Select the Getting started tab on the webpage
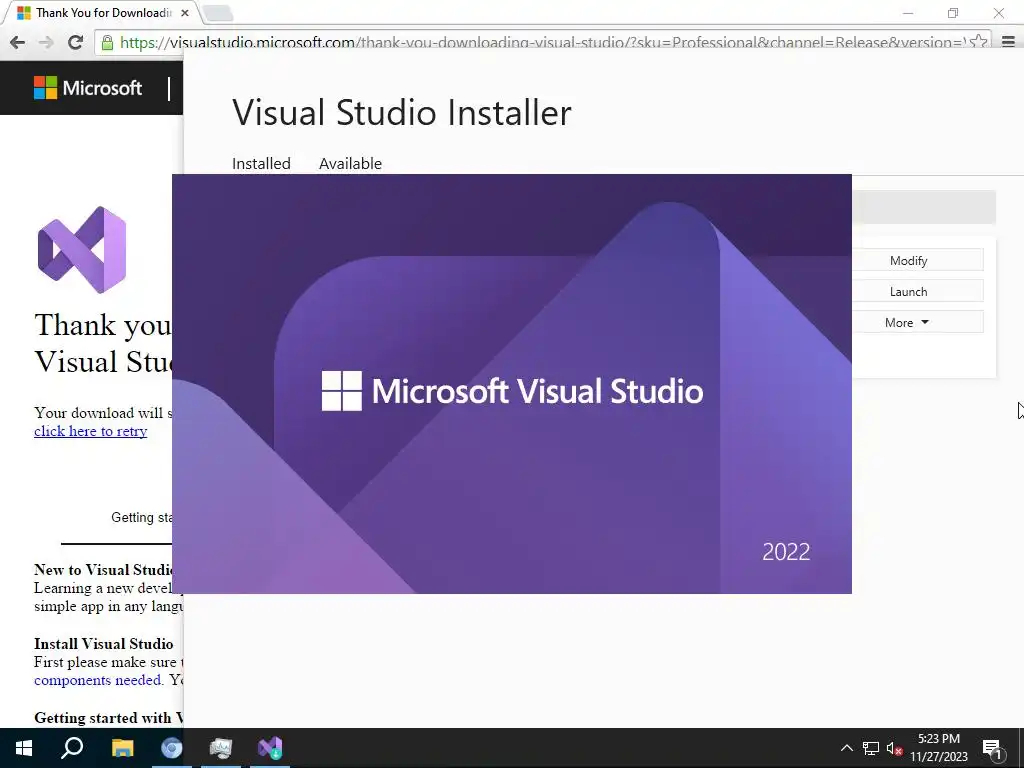The height and width of the screenshot is (768, 1024). (x=142, y=517)
